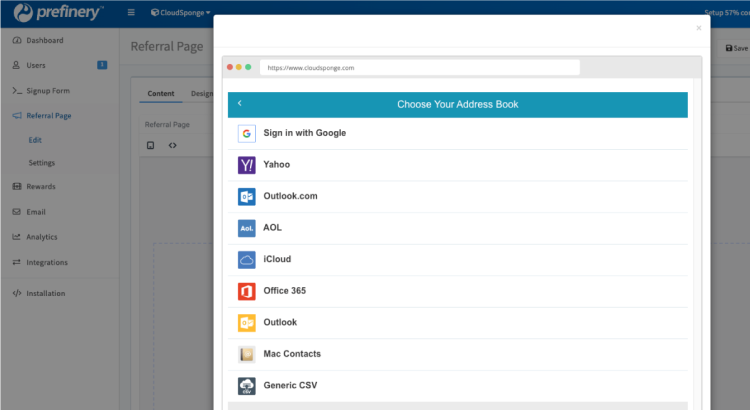The height and width of the screenshot is (410, 750).
Task: Choose the iCloud cloud icon
Action: pyautogui.click(x=247, y=260)
